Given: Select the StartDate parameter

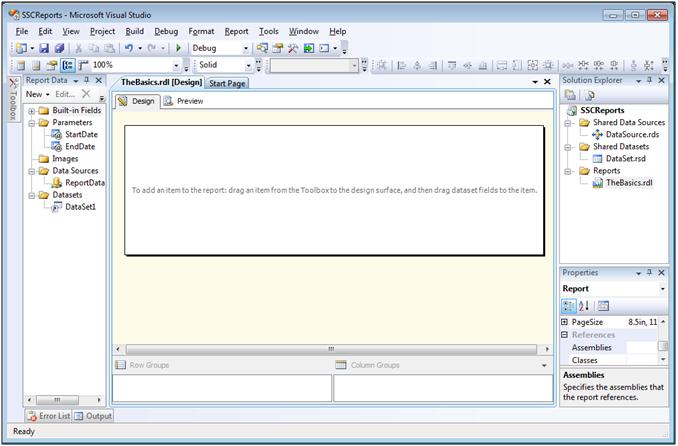Looking at the screenshot, I should pos(81,135).
